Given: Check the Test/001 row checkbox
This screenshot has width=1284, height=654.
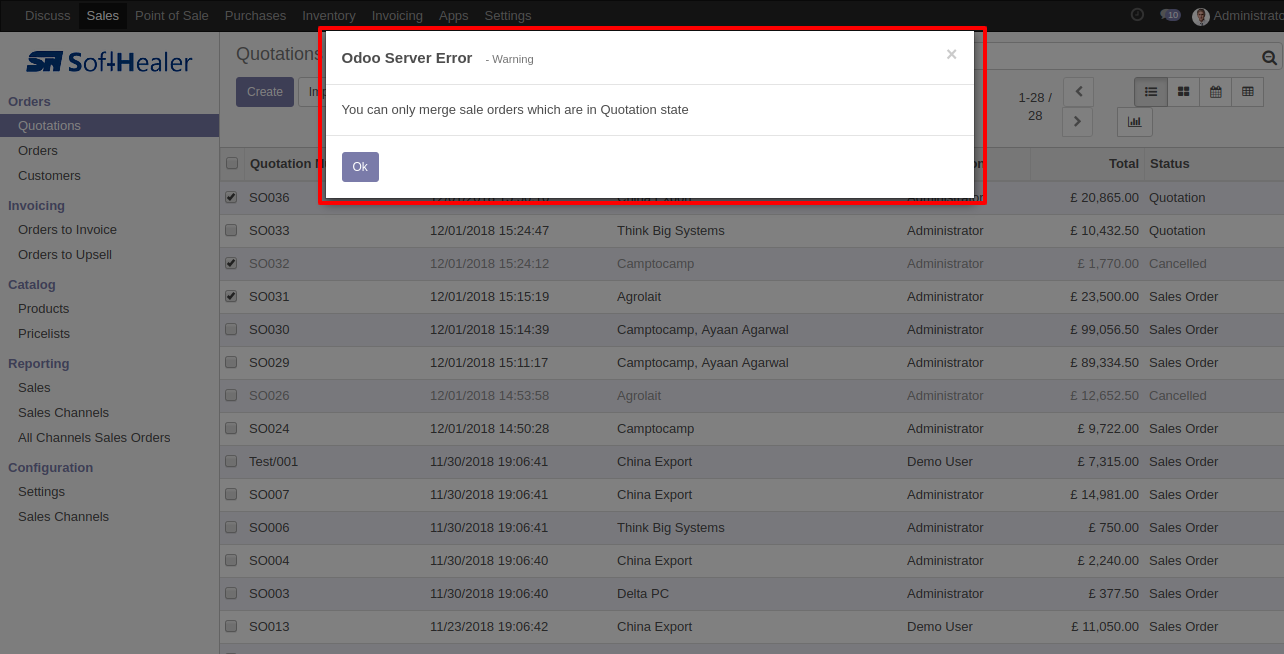Looking at the screenshot, I should 231,461.
